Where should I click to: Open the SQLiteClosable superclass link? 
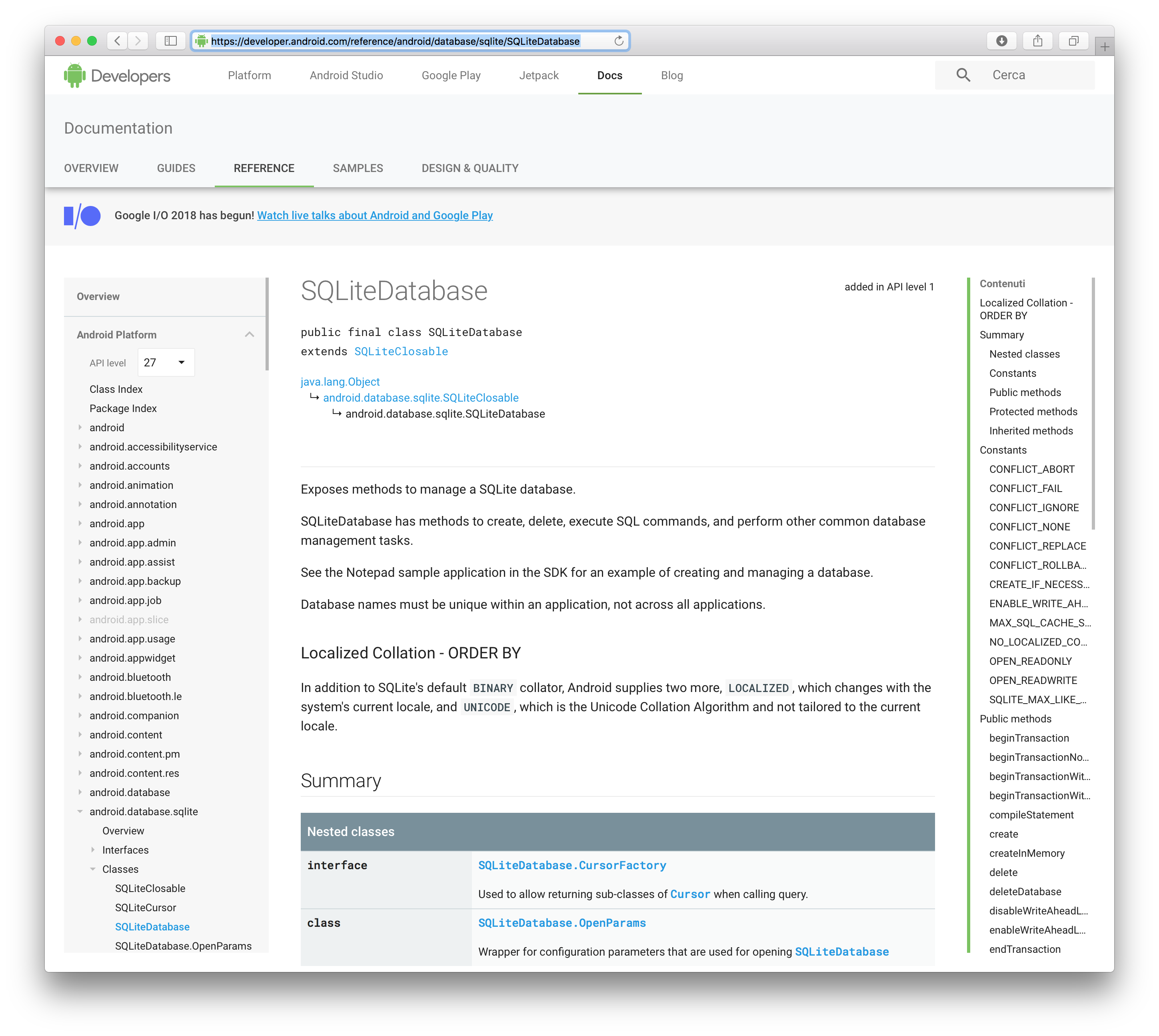pyautogui.click(x=401, y=352)
